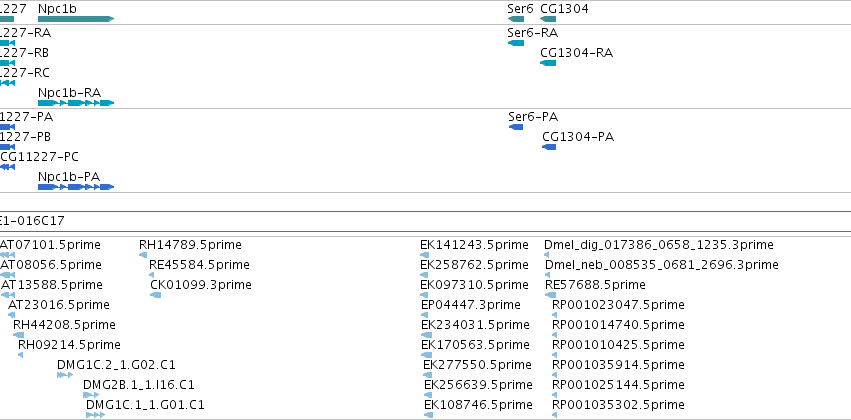Open the CG1304-RA transcript label
Viewport: 851px width, 420px height.
pyautogui.click(x=576, y=53)
